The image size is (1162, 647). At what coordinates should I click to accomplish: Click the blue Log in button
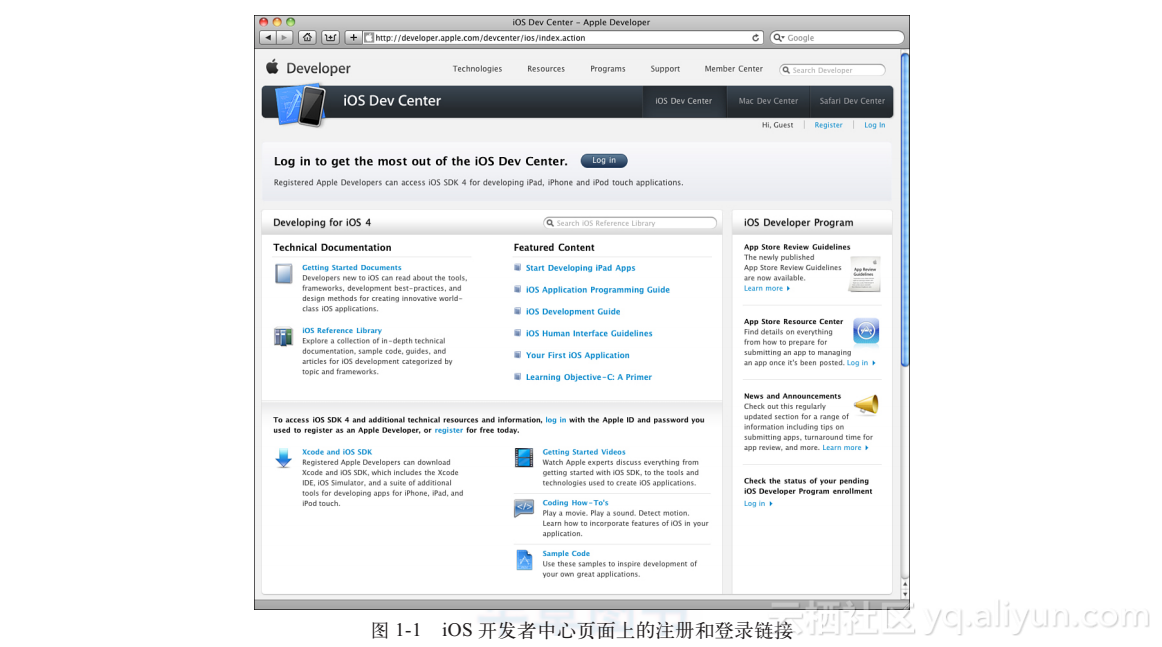[x=604, y=161]
